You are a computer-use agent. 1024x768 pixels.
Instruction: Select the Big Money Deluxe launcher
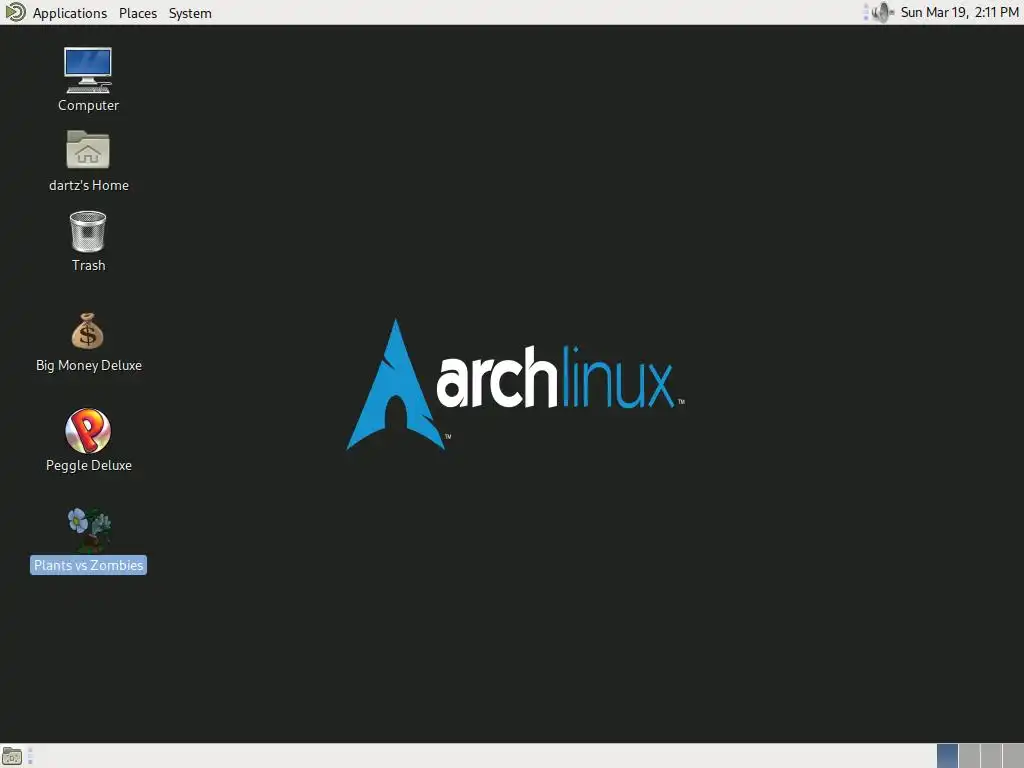(x=88, y=342)
